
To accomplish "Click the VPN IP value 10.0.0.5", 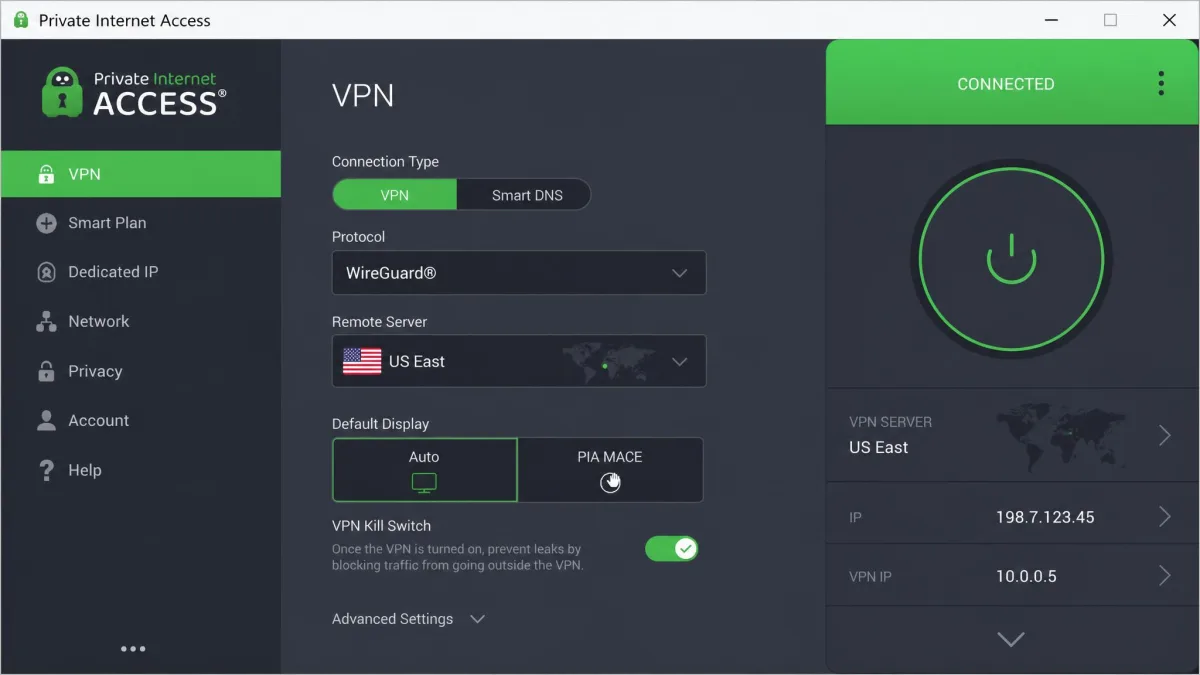I will coord(1026,576).
